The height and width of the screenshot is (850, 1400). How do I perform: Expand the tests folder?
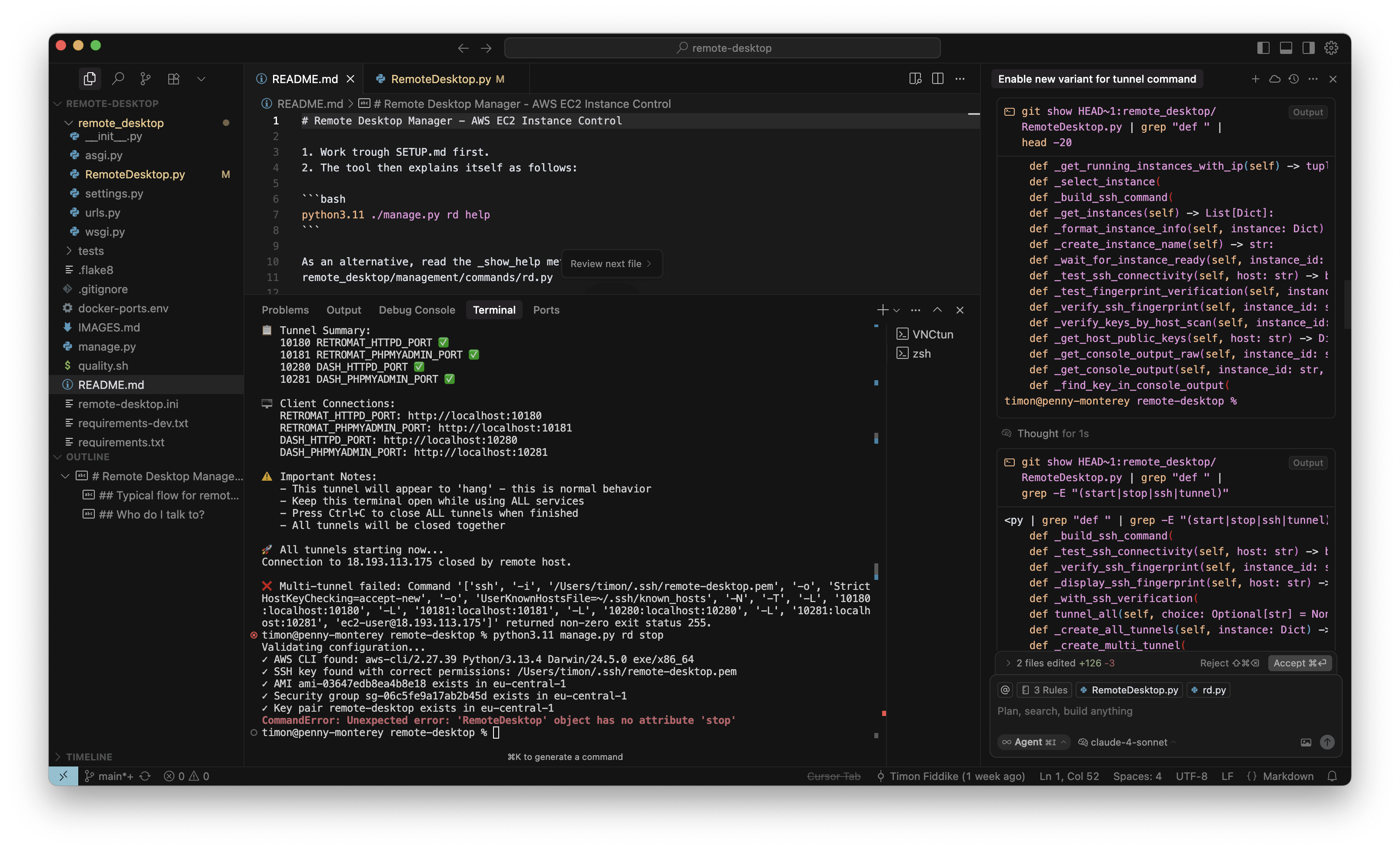click(91, 251)
